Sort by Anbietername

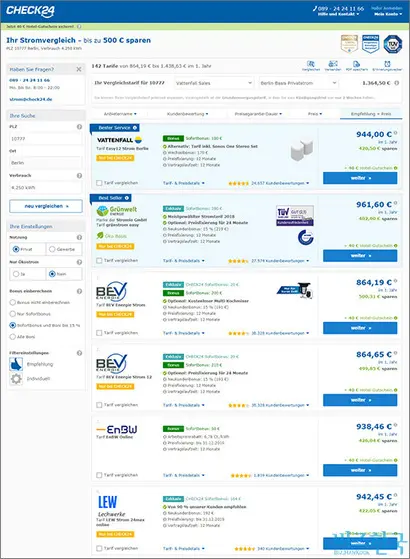tap(120, 114)
